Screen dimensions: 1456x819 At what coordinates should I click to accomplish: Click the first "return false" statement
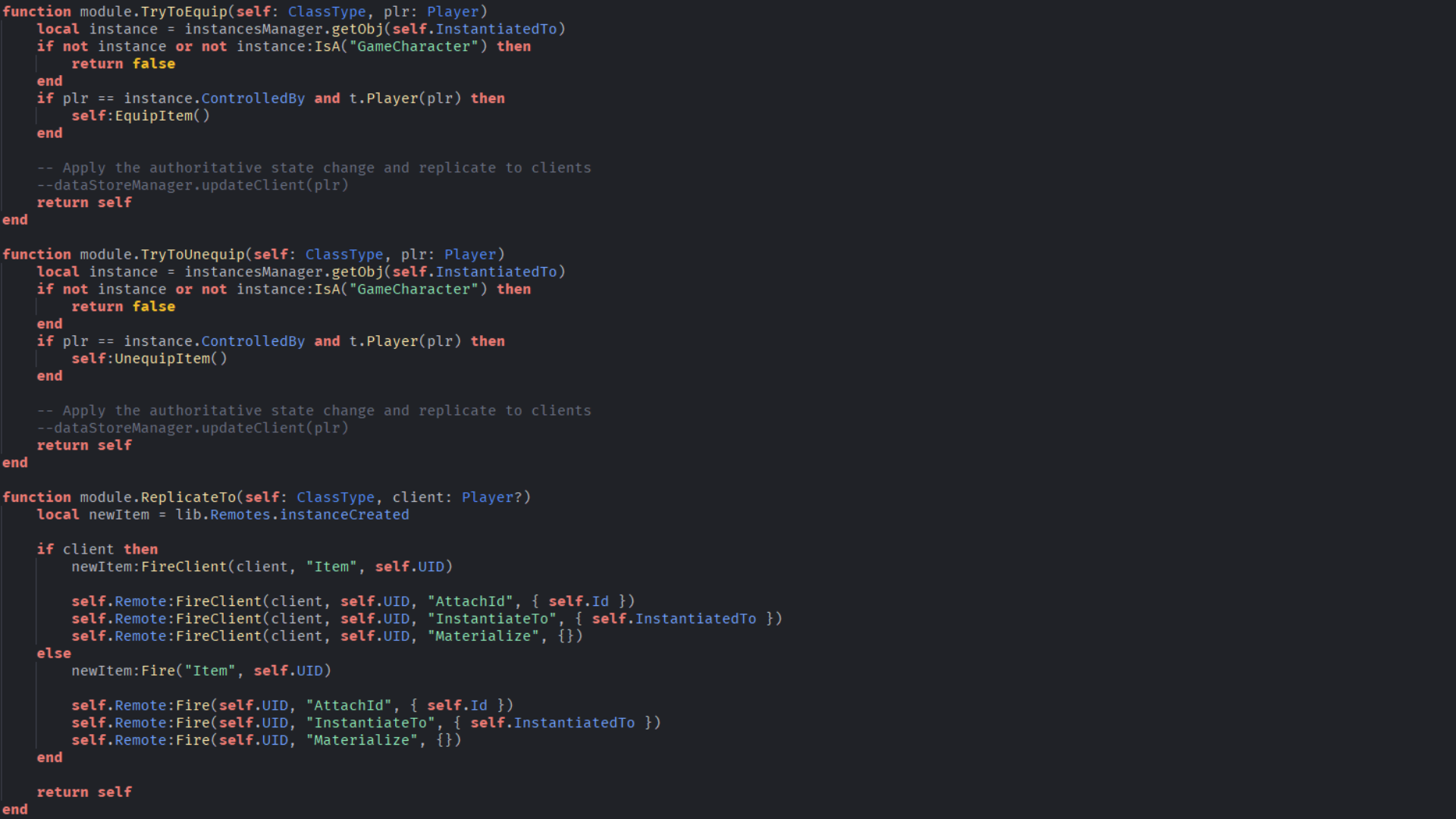[123, 64]
